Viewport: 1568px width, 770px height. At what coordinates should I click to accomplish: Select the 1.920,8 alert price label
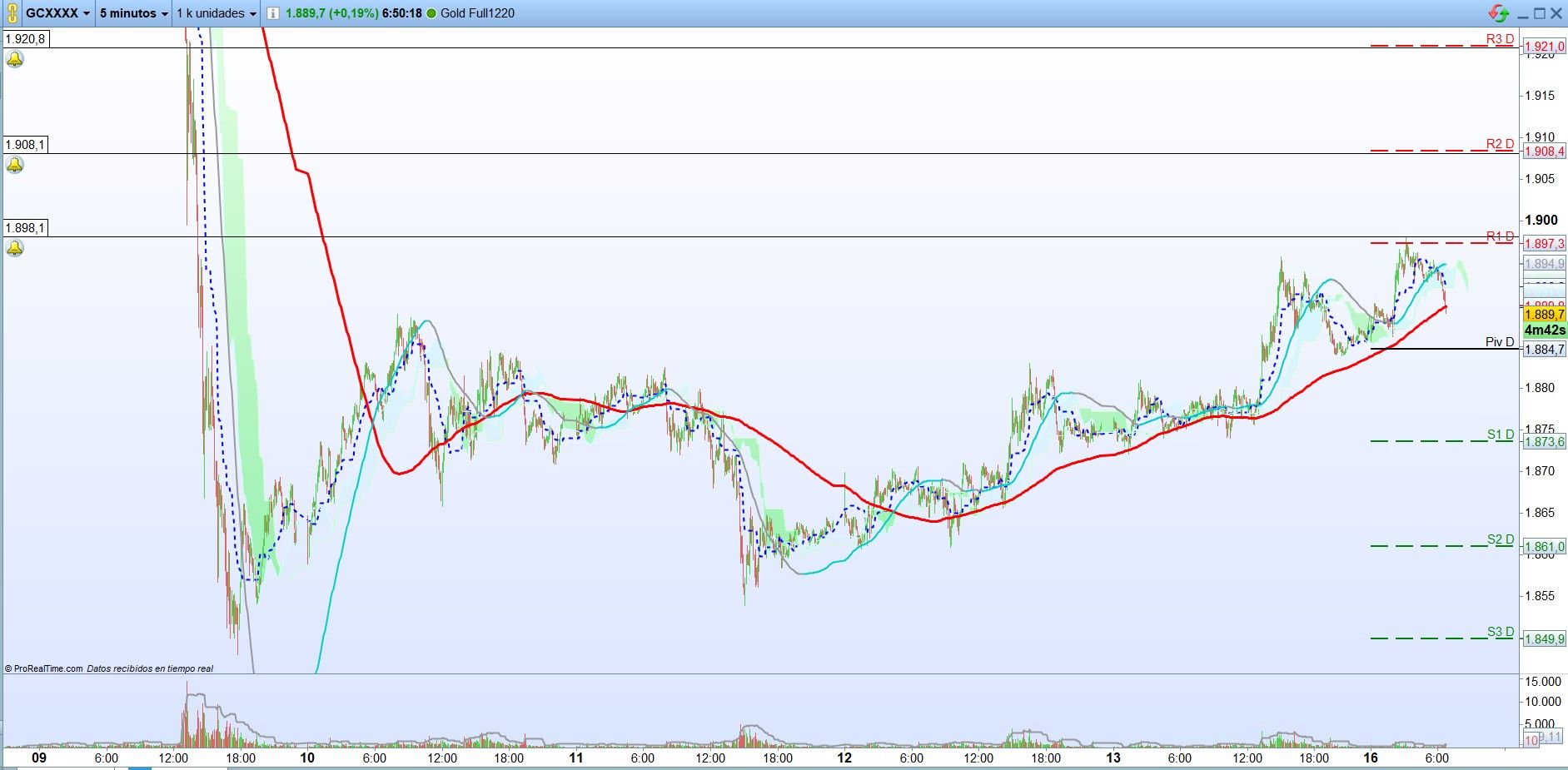pyautogui.click(x=26, y=38)
